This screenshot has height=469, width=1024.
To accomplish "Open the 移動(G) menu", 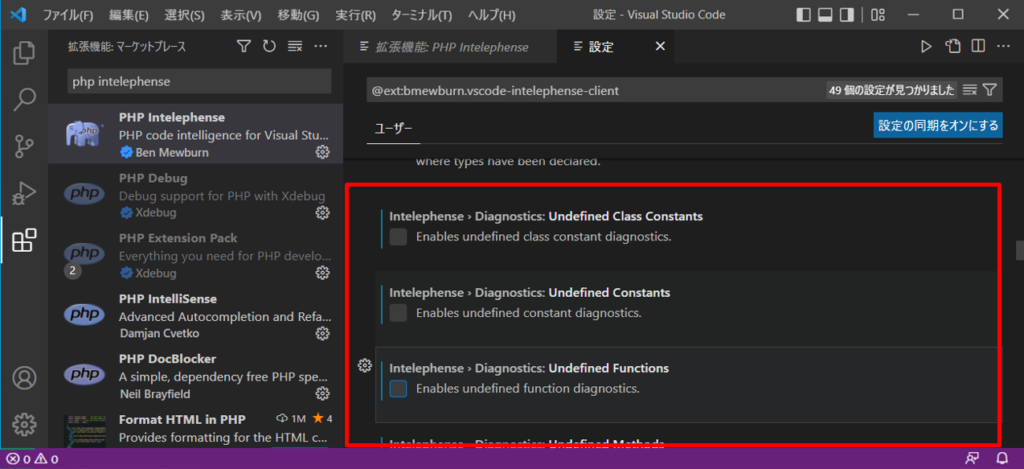I will pyautogui.click(x=298, y=14).
